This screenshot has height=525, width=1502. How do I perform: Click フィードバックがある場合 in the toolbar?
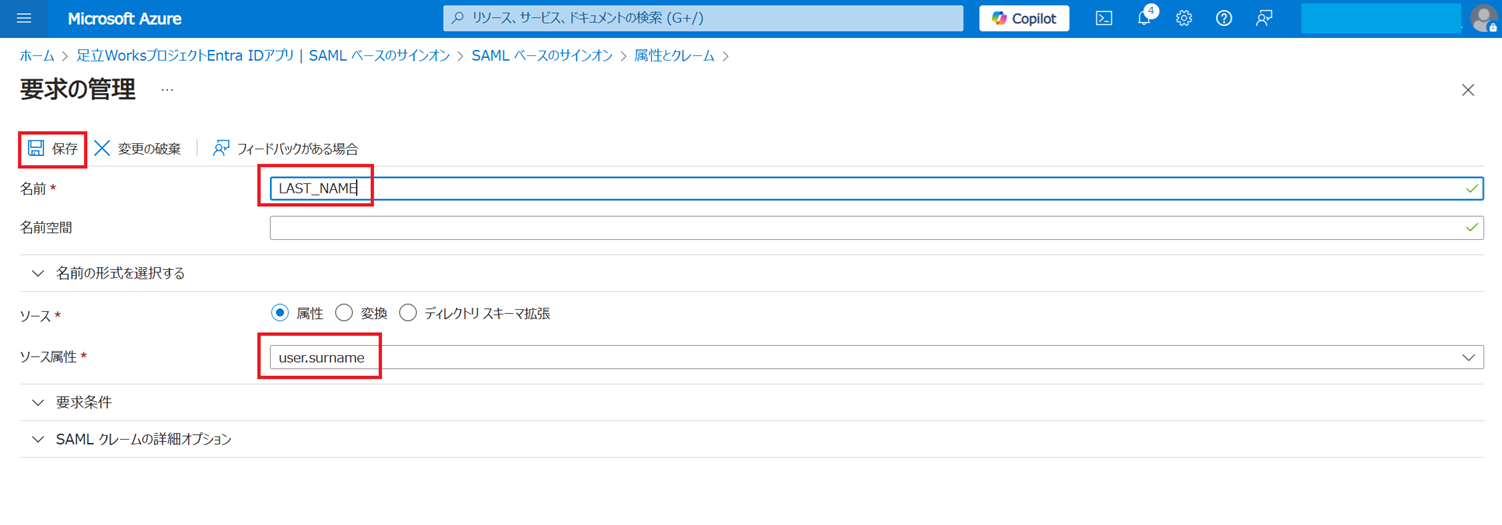(x=286, y=149)
